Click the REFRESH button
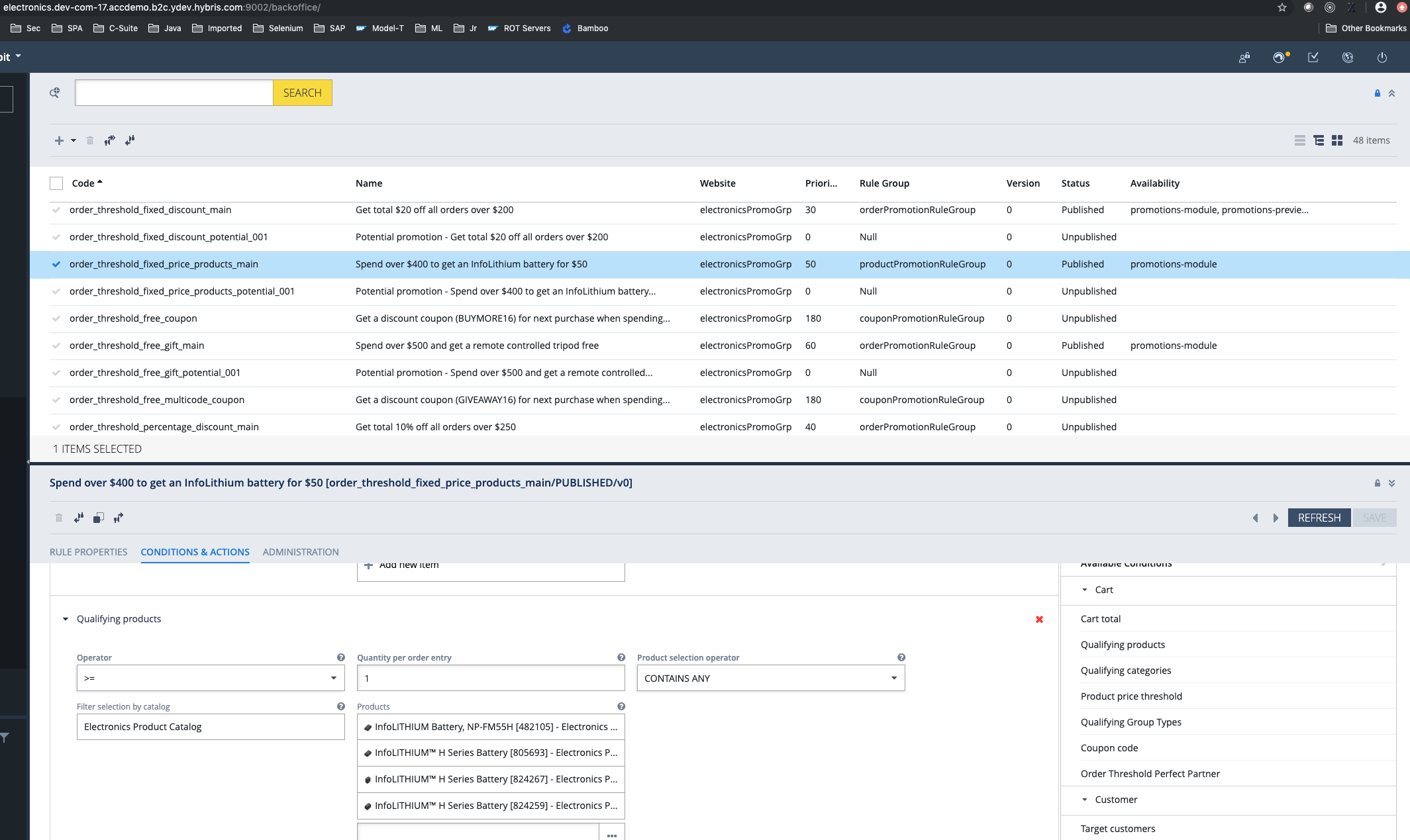 click(x=1319, y=518)
